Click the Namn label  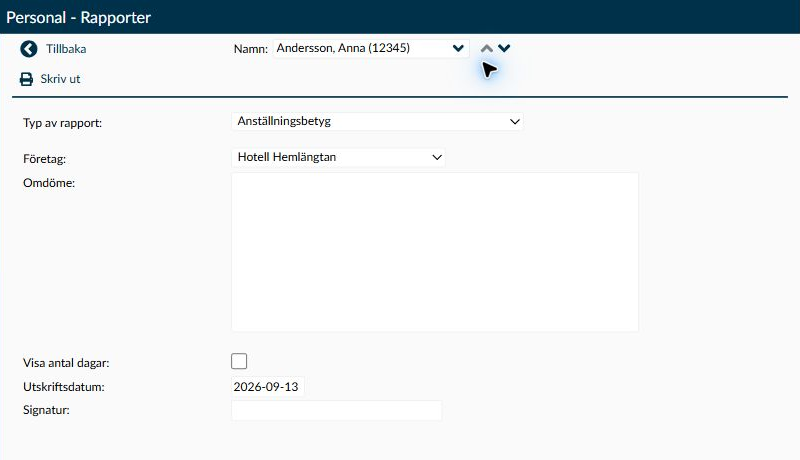click(x=251, y=49)
